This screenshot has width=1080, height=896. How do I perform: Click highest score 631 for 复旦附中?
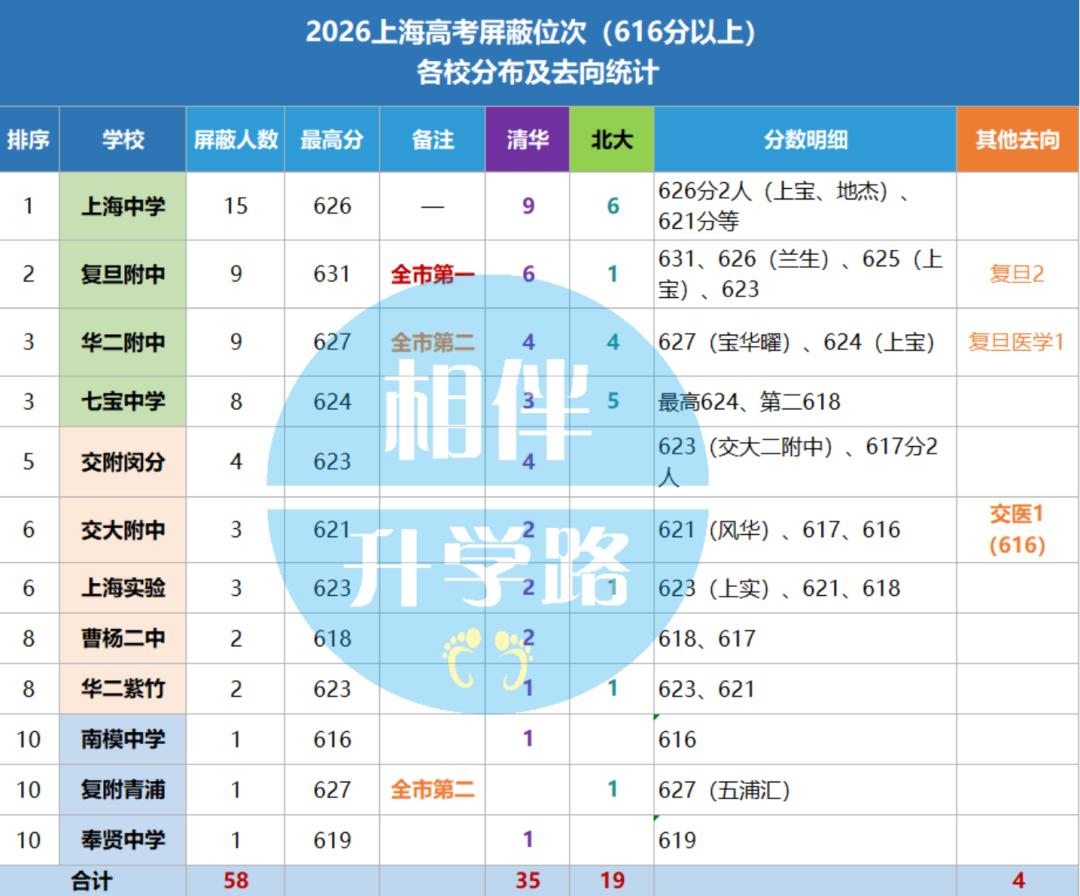coord(332,274)
